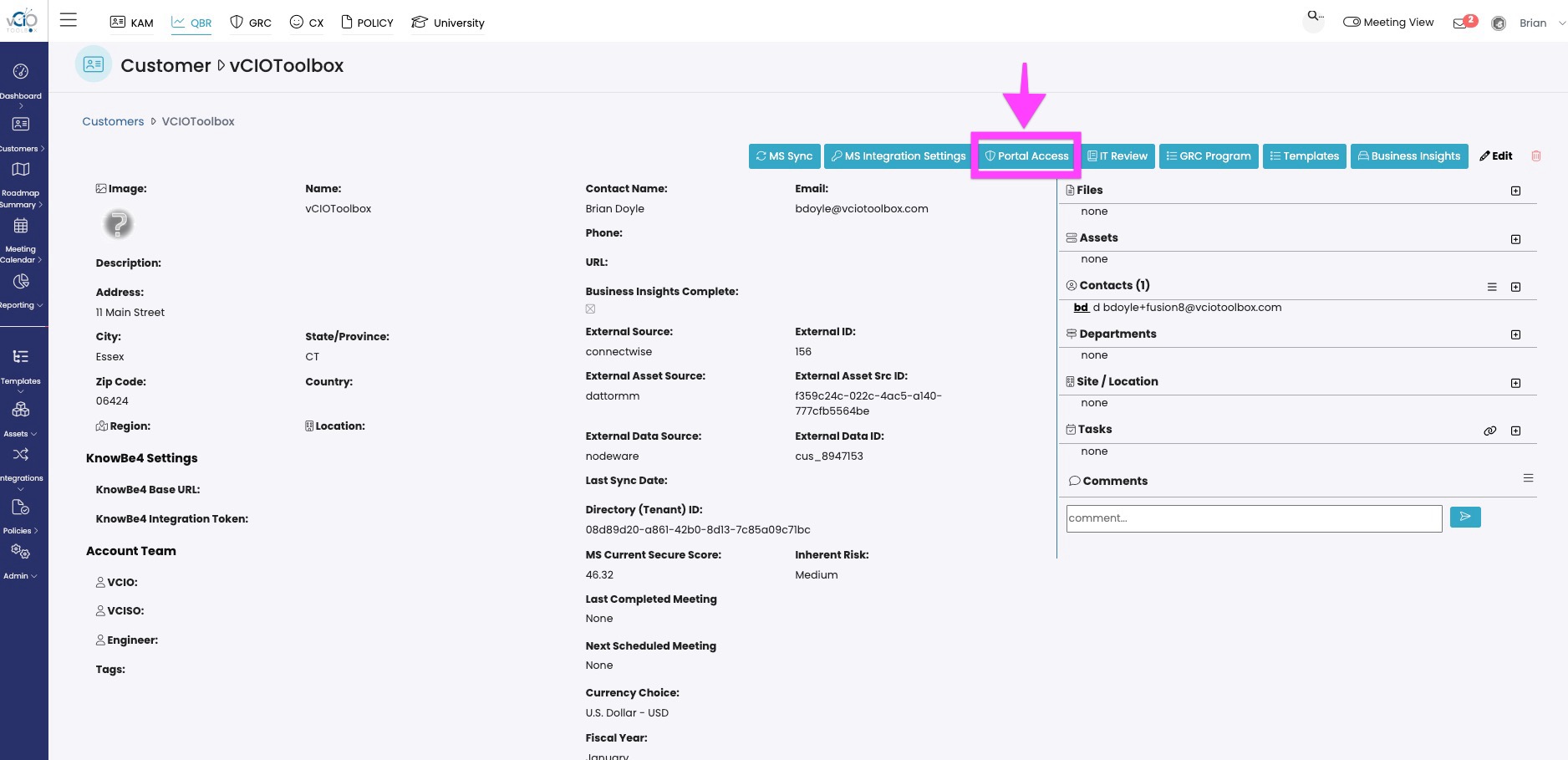Add a new task with plus icon
Screen dimensions: 1568x760
pyautogui.click(x=1515, y=431)
